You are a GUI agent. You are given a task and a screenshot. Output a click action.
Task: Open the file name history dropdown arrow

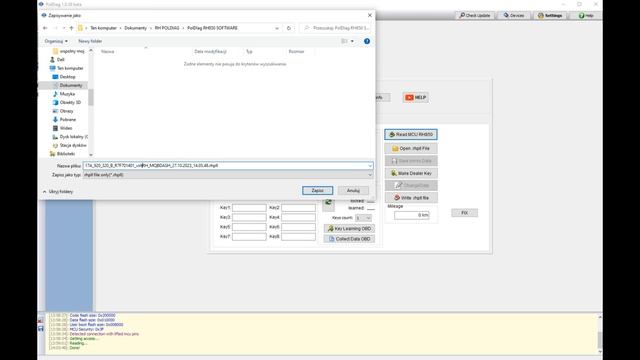[370, 166]
